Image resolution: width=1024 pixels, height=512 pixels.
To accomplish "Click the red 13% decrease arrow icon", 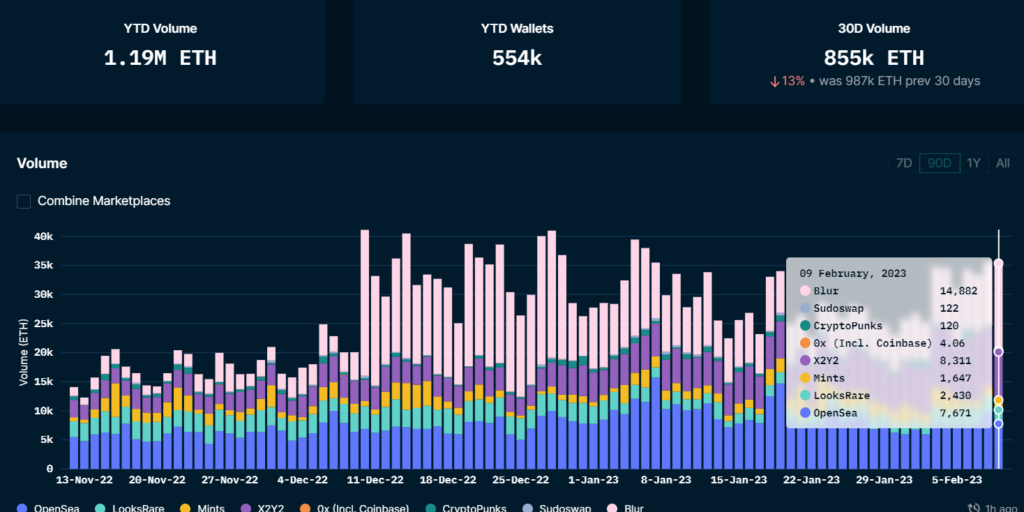I will pyautogui.click(x=775, y=81).
